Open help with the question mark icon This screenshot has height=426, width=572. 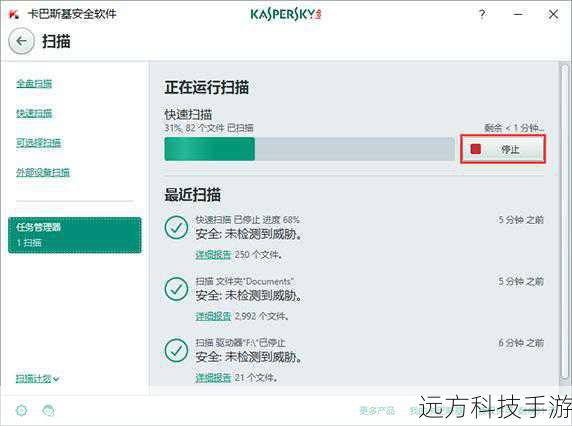482,14
